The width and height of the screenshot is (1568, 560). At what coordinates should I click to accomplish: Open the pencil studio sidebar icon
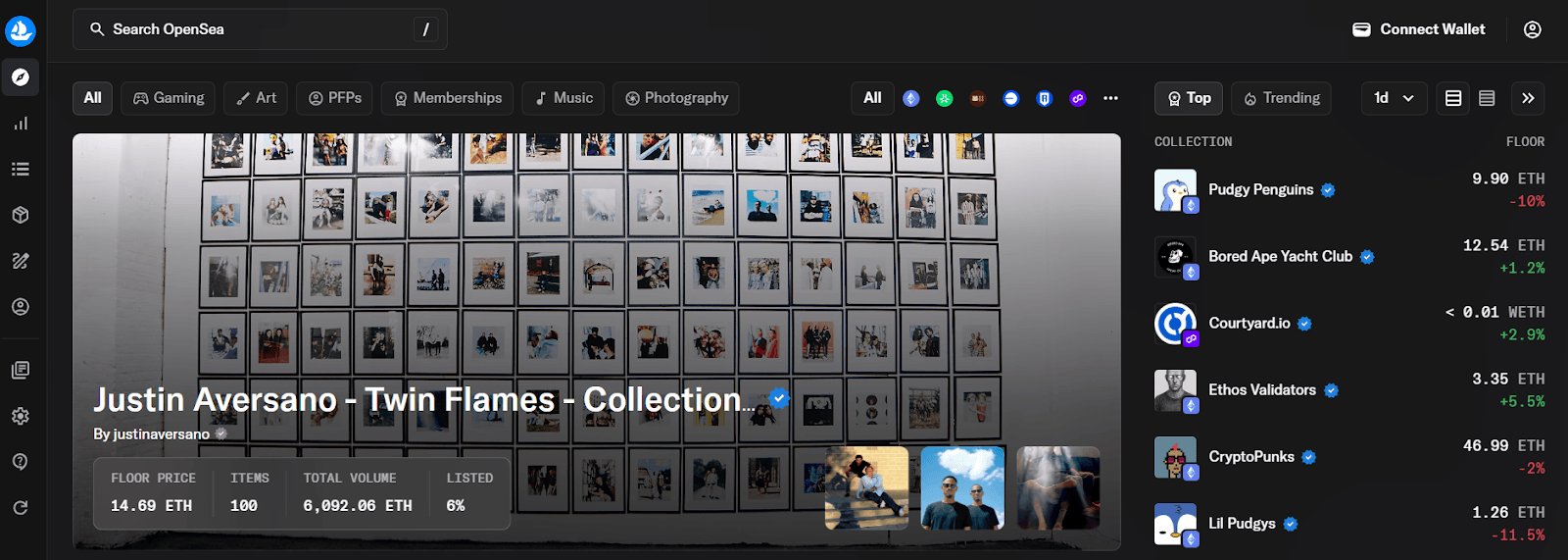click(x=21, y=261)
